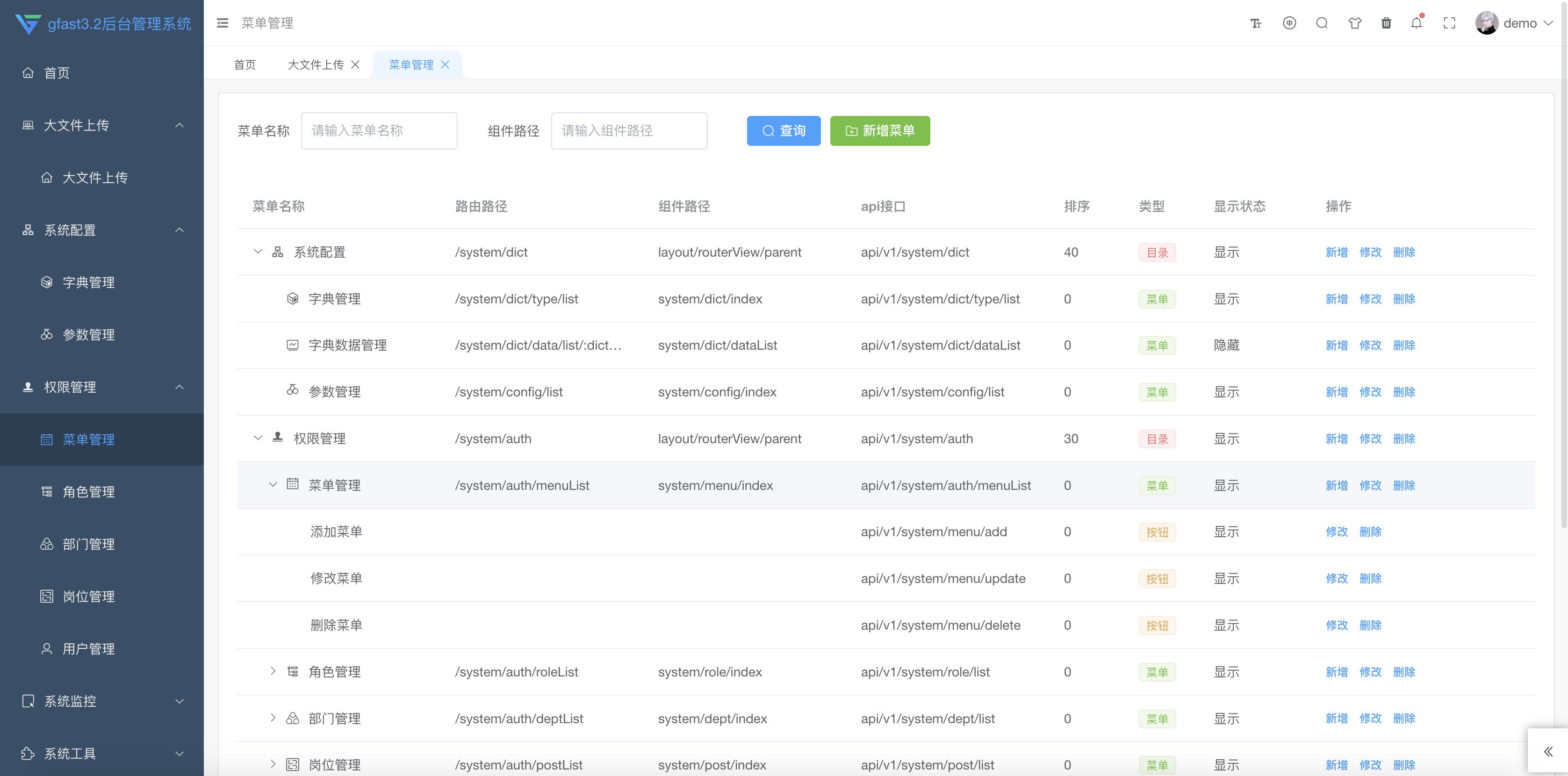The width and height of the screenshot is (1568, 776).
Task: Switch to the 大文件上传 tab
Action: pyautogui.click(x=316, y=64)
